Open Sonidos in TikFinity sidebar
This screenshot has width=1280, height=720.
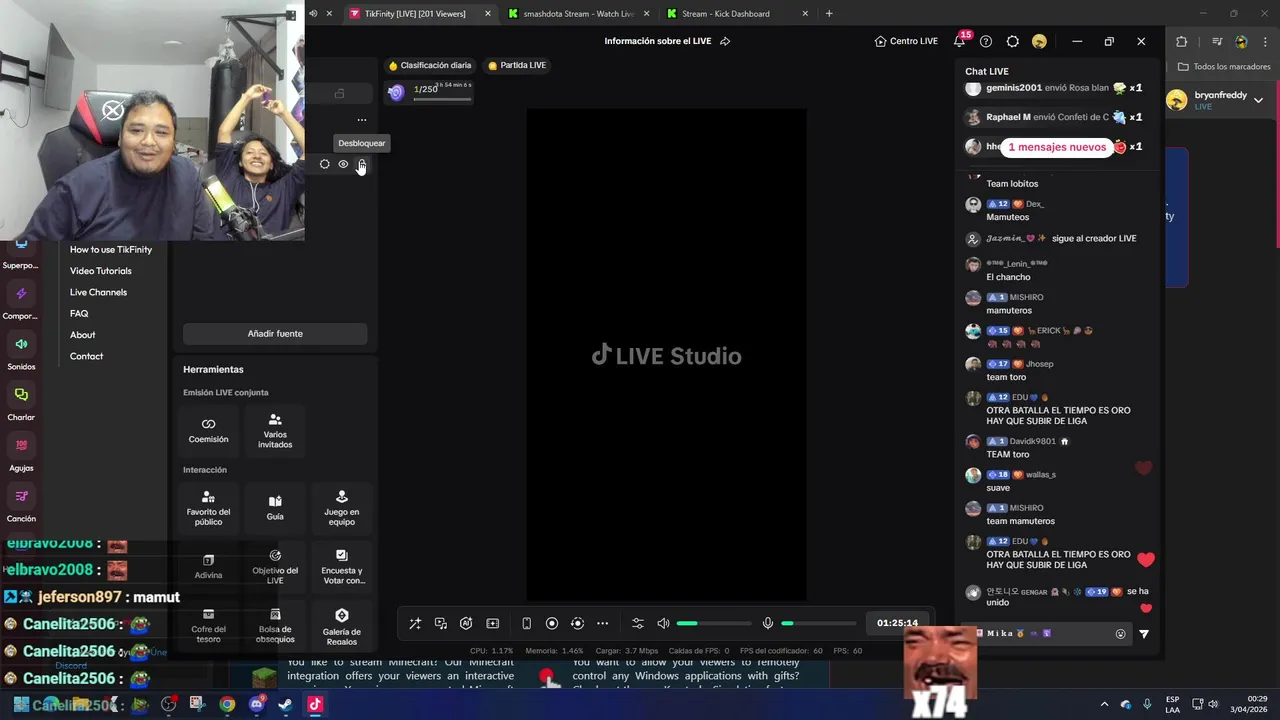pos(21,353)
